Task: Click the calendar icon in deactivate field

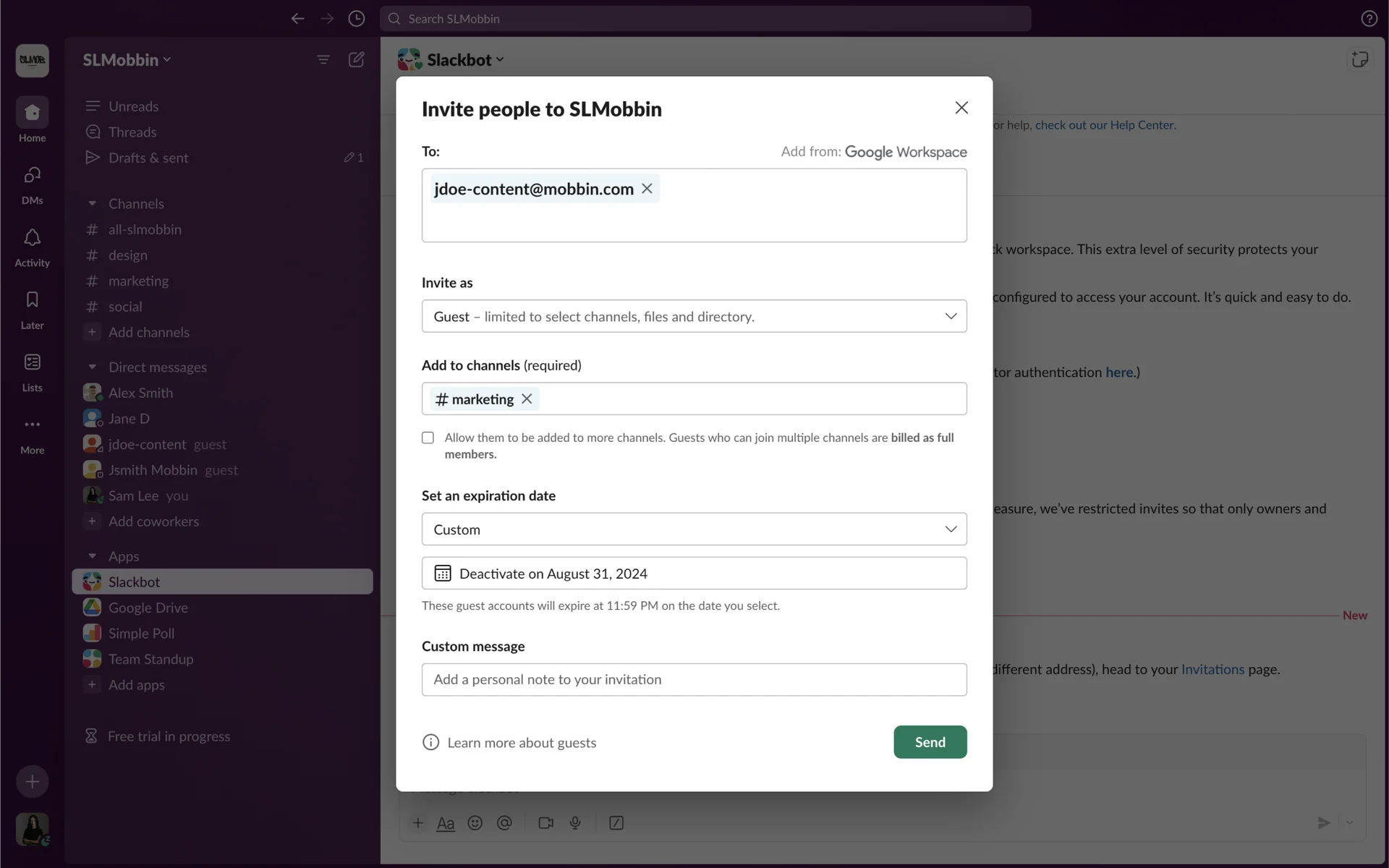Action: click(x=442, y=574)
